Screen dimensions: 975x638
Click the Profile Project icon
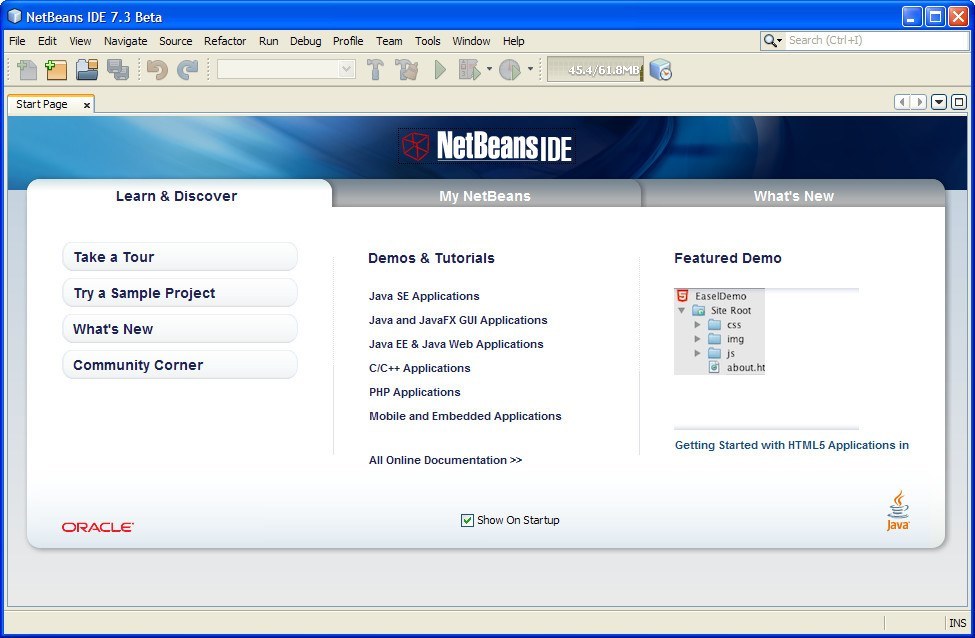point(510,70)
